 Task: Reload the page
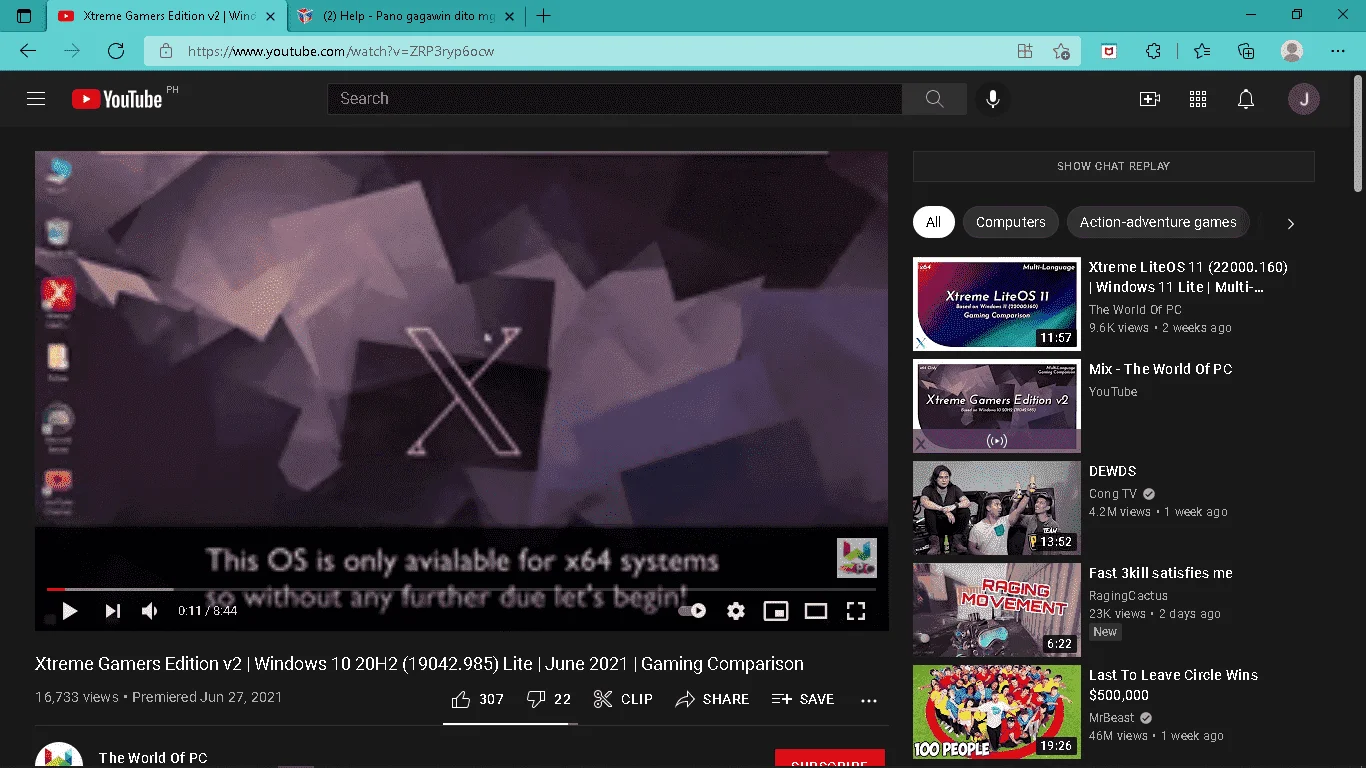[x=116, y=51]
